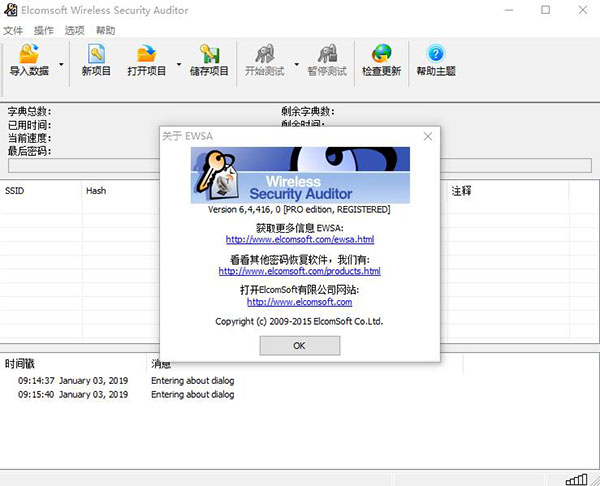
Task: Click the Start Test (开始测试) icon
Action: pyautogui.click(x=265, y=53)
